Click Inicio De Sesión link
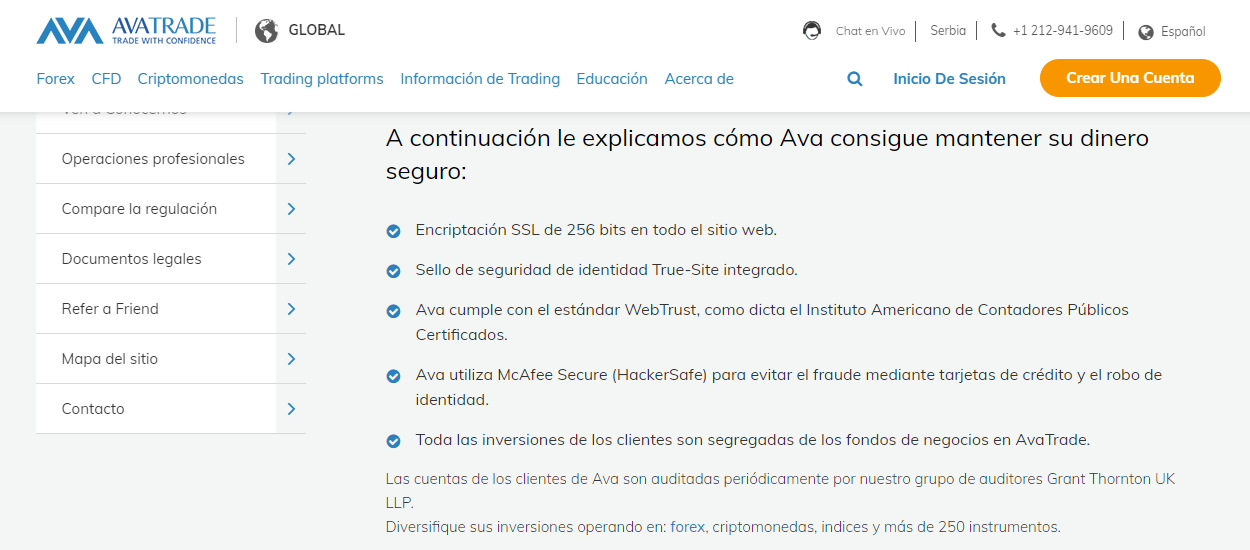The image size is (1250, 550). pyautogui.click(x=949, y=79)
